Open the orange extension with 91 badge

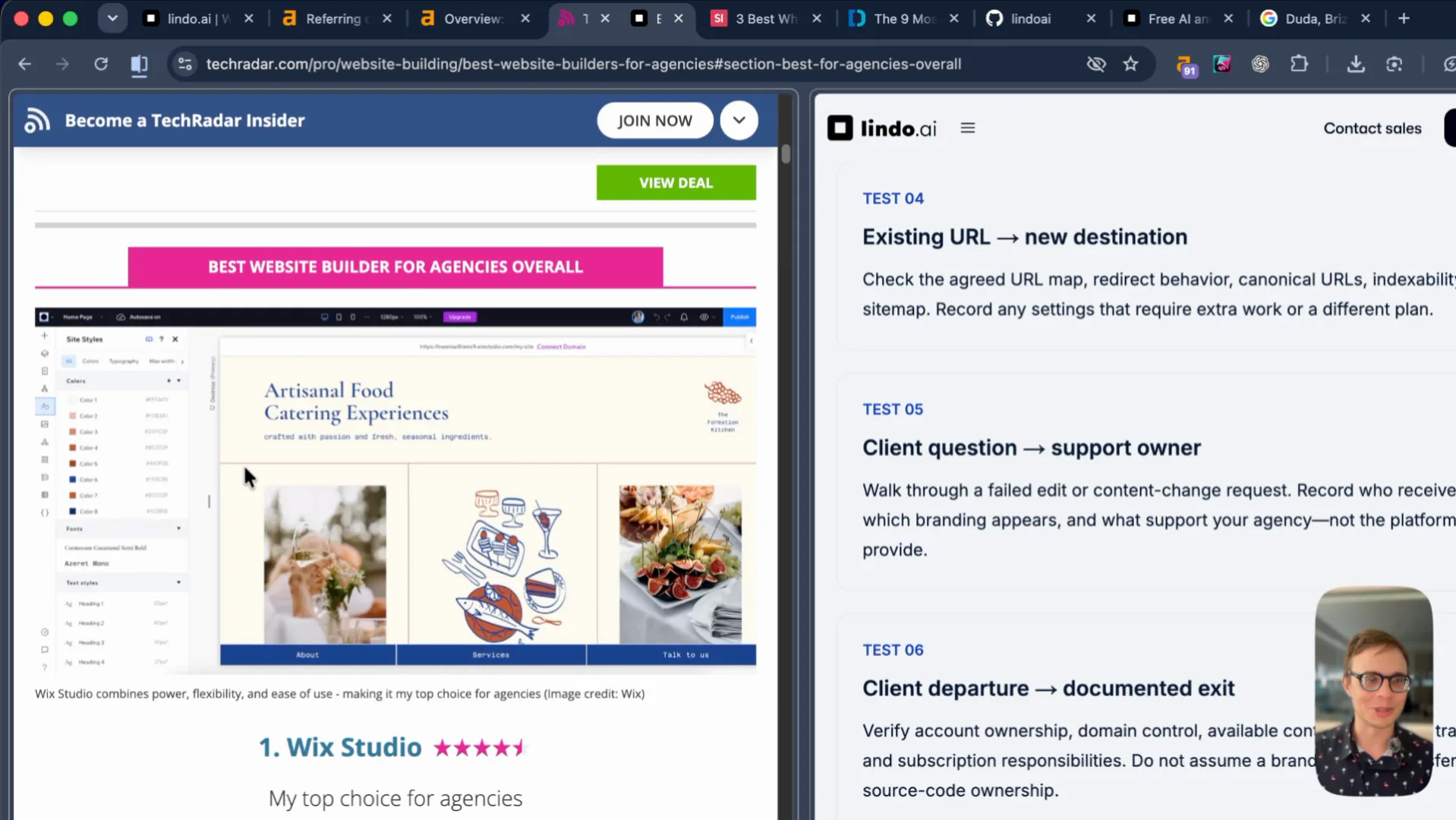click(x=1186, y=65)
